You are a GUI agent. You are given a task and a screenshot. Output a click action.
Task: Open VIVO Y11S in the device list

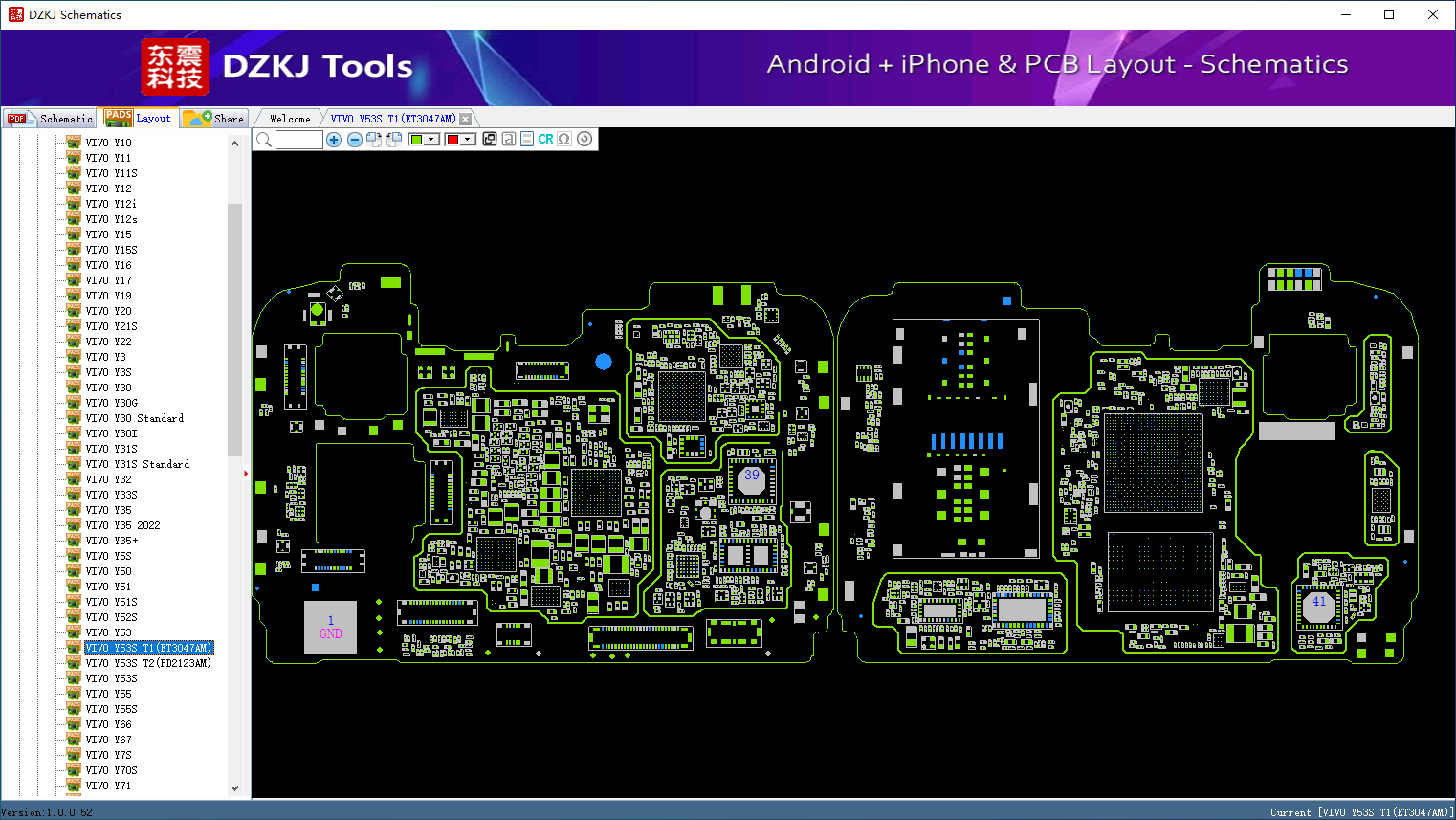point(112,173)
